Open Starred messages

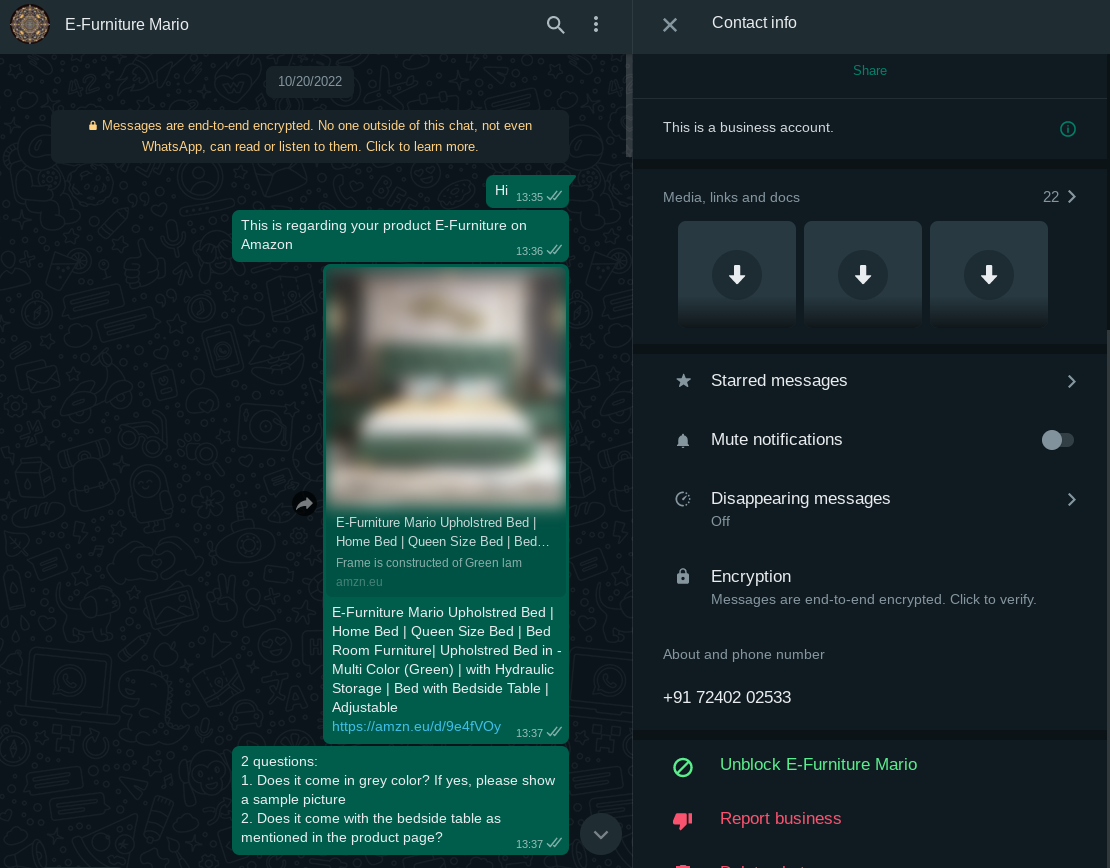(871, 381)
